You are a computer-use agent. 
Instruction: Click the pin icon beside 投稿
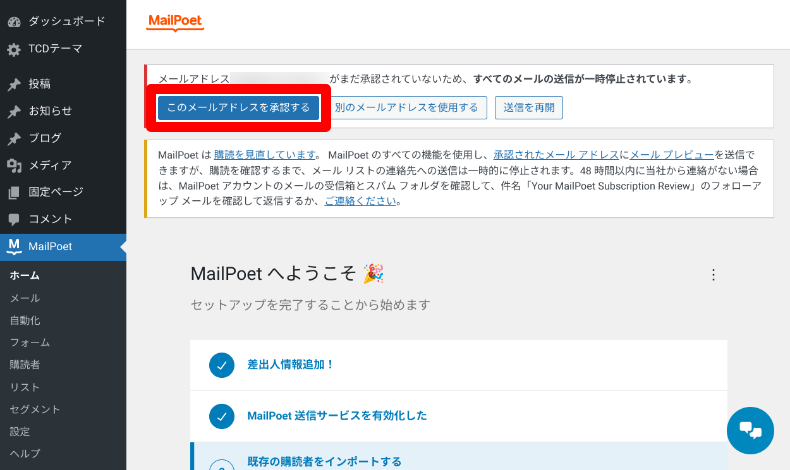[14, 84]
